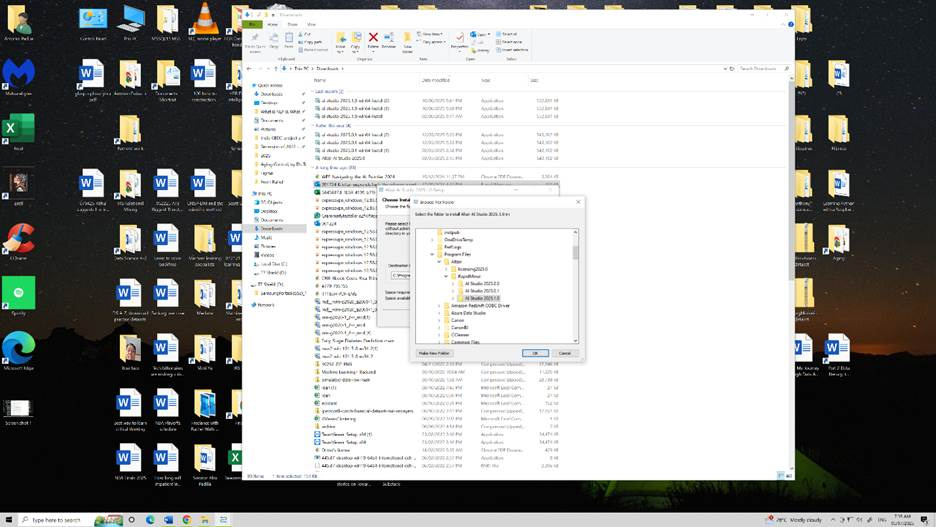Click the Search Downloads box

click(x=763, y=69)
